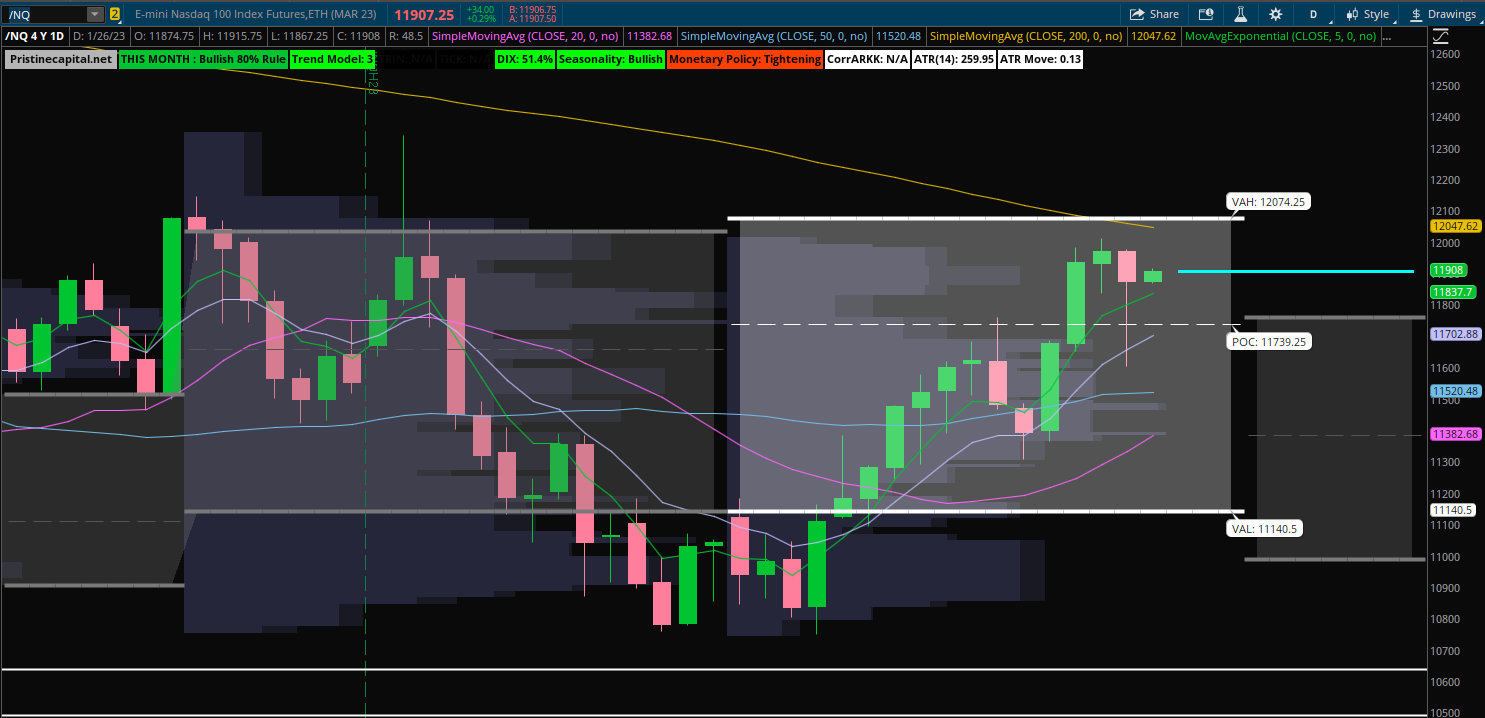Click Monetary Policy: Tightening label
The height and width of the screenshot is (718, 1485).
tap(744, 59)
